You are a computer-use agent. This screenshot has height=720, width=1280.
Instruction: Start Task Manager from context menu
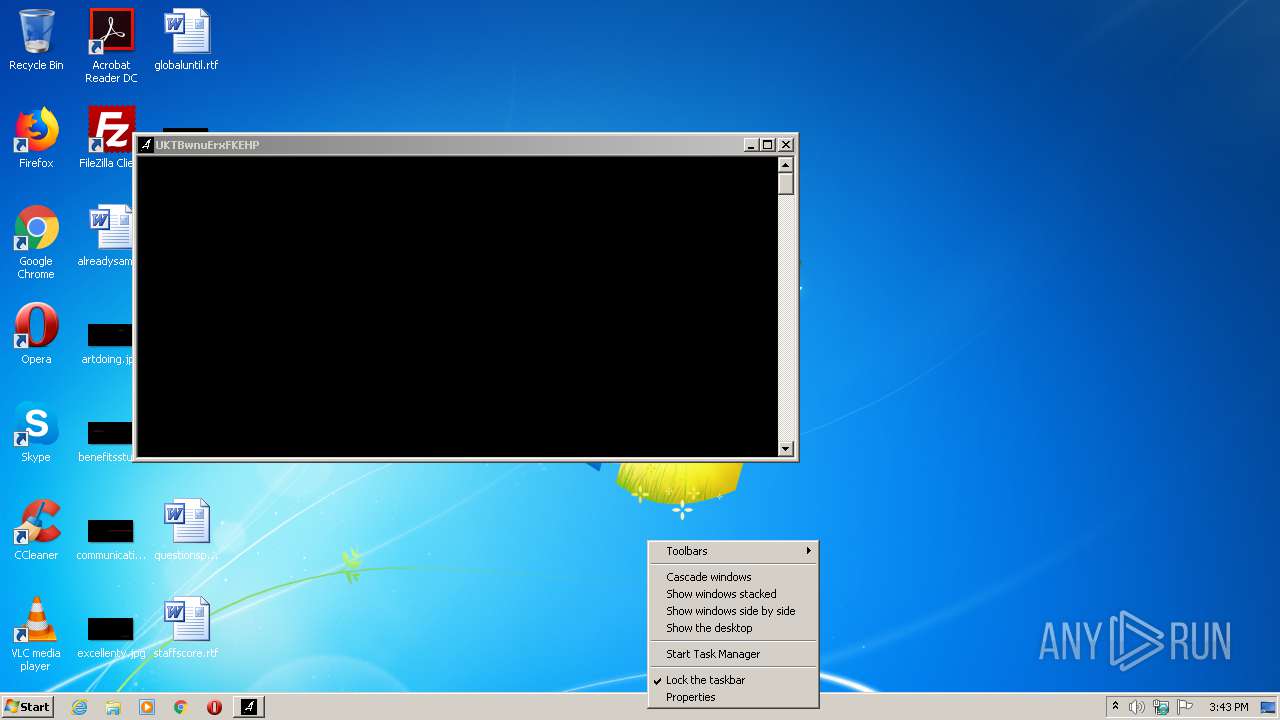(x=733, y=654)
